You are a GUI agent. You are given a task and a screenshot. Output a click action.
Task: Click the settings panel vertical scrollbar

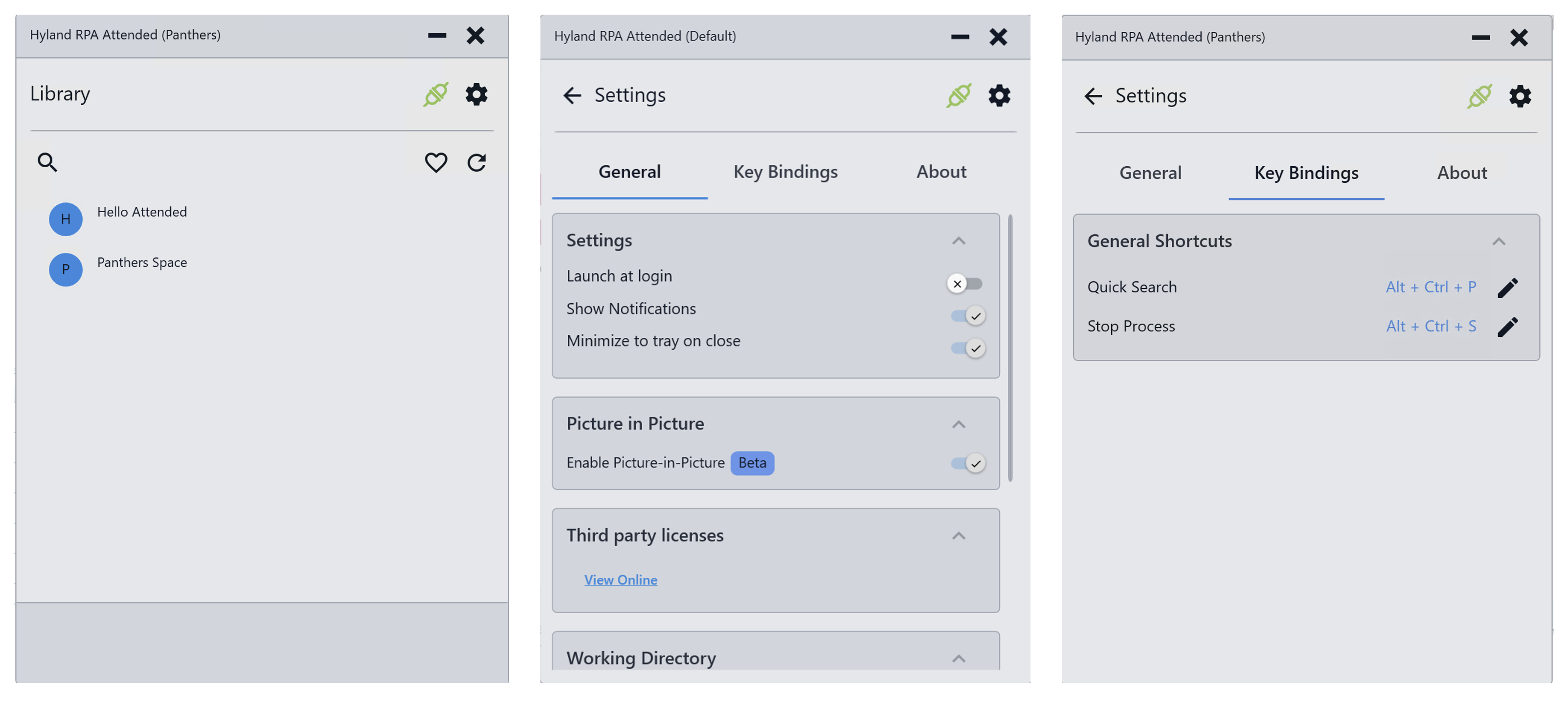(x=1010, y=347)
